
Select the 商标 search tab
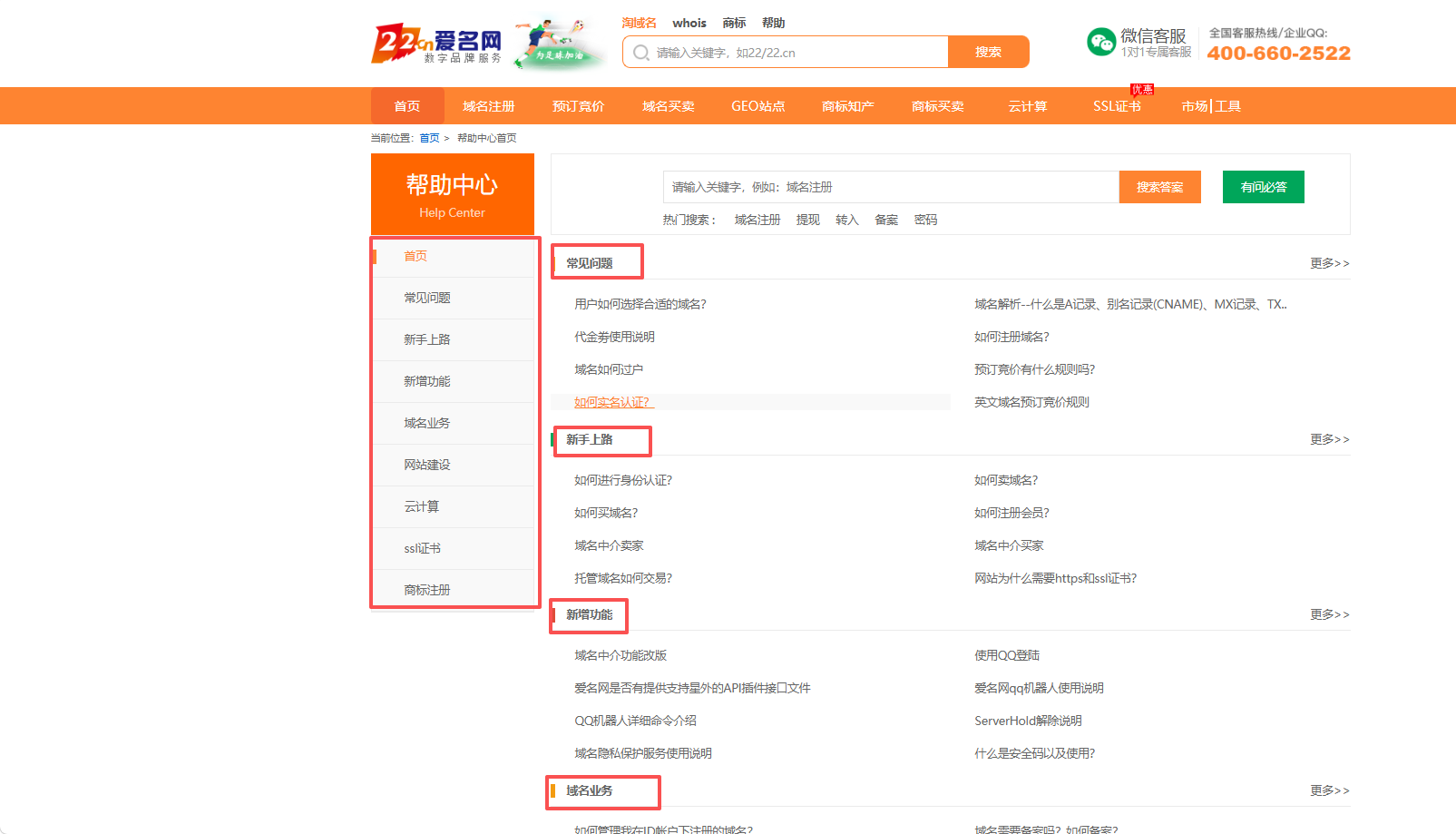coord(734,23)
